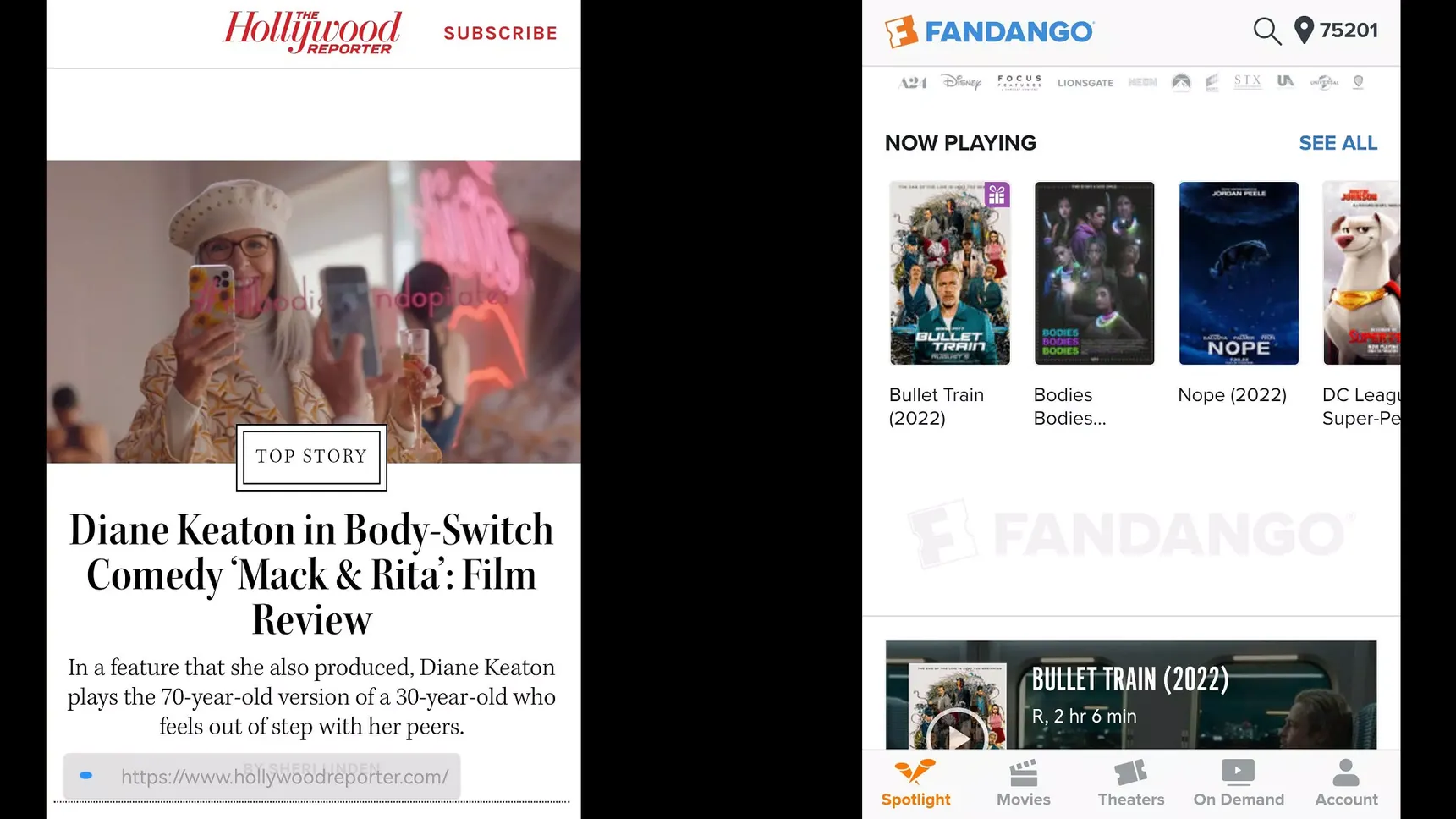
Task: Select the A24 studio logo
Action: coord(913,82)
